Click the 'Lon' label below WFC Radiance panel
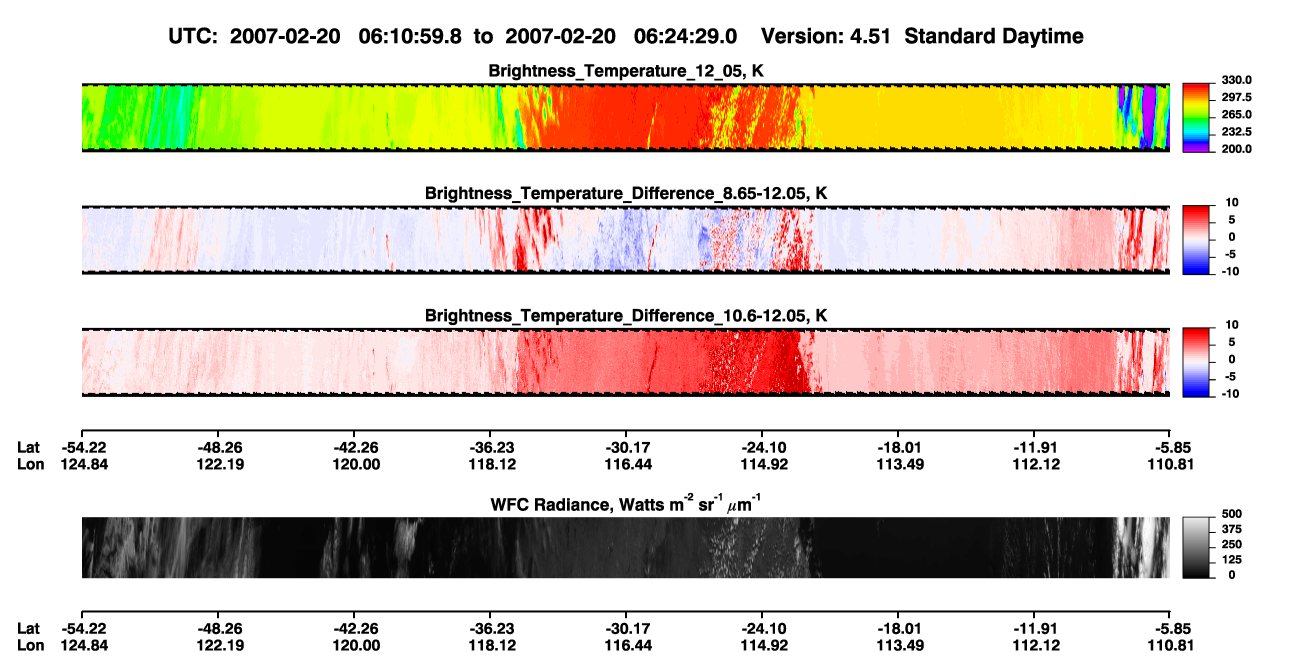 [30, 644]
